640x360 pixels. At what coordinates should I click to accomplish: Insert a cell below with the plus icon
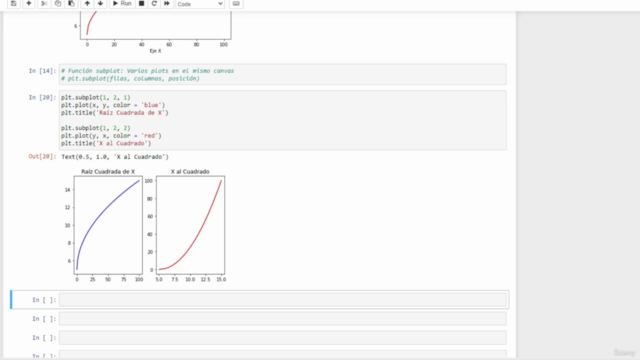(x=29, y=4)
